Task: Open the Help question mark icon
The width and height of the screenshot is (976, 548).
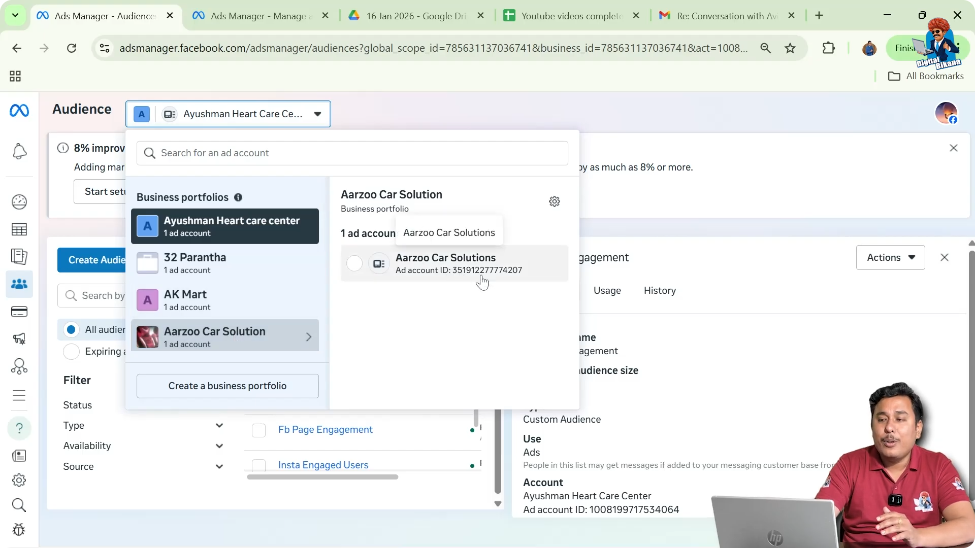Action: pos(19,428)
